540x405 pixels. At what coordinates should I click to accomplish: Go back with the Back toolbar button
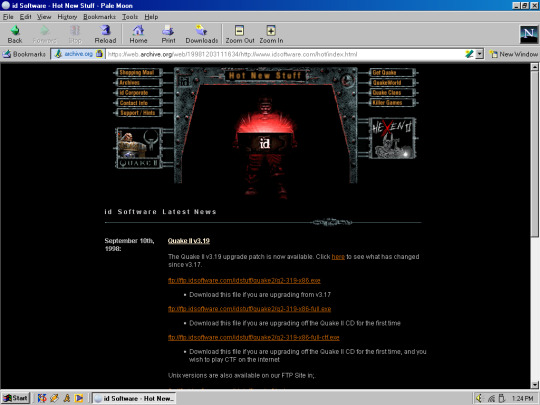tap(15, 34)
